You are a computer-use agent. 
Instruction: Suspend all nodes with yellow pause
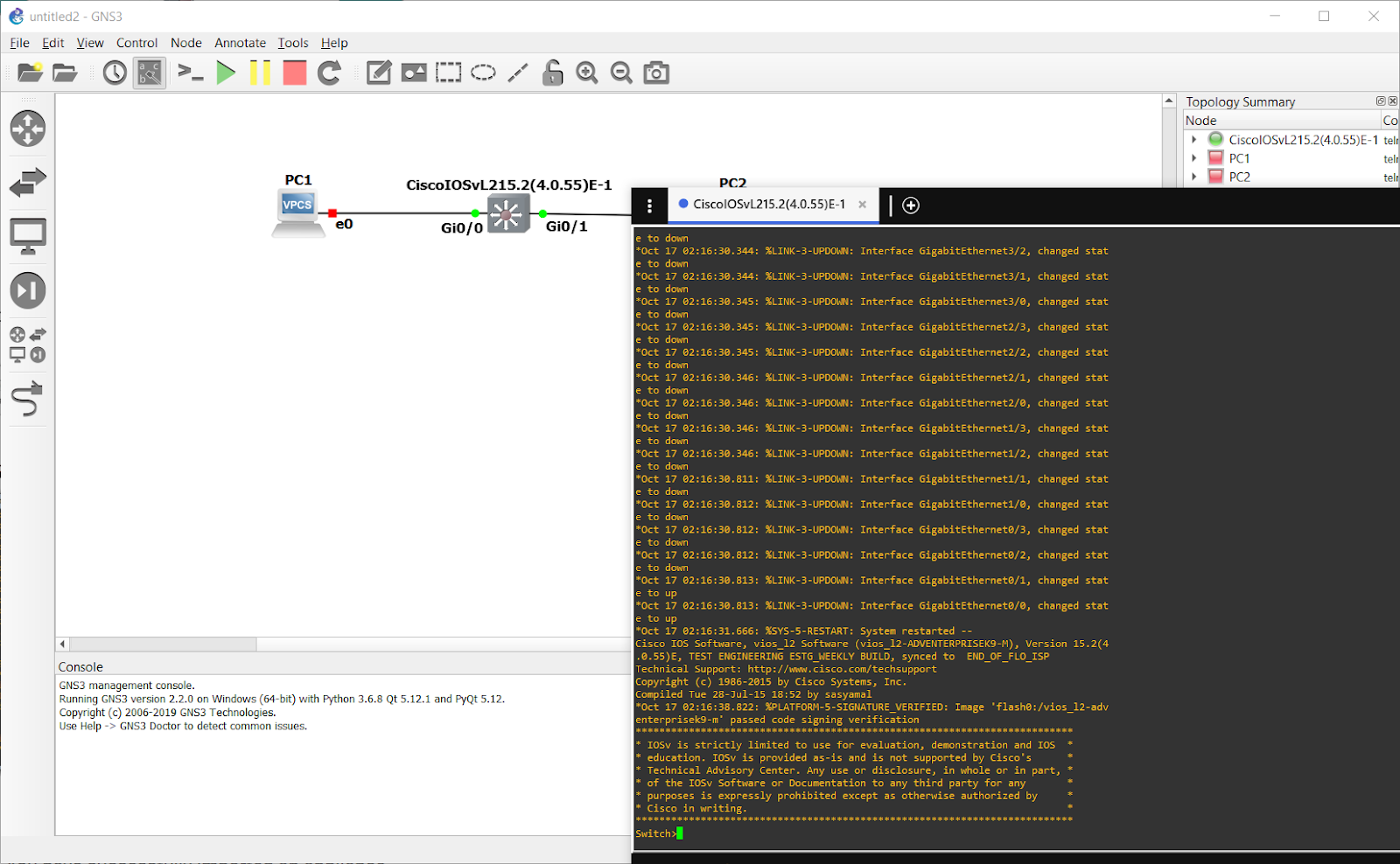pos(260,73)
